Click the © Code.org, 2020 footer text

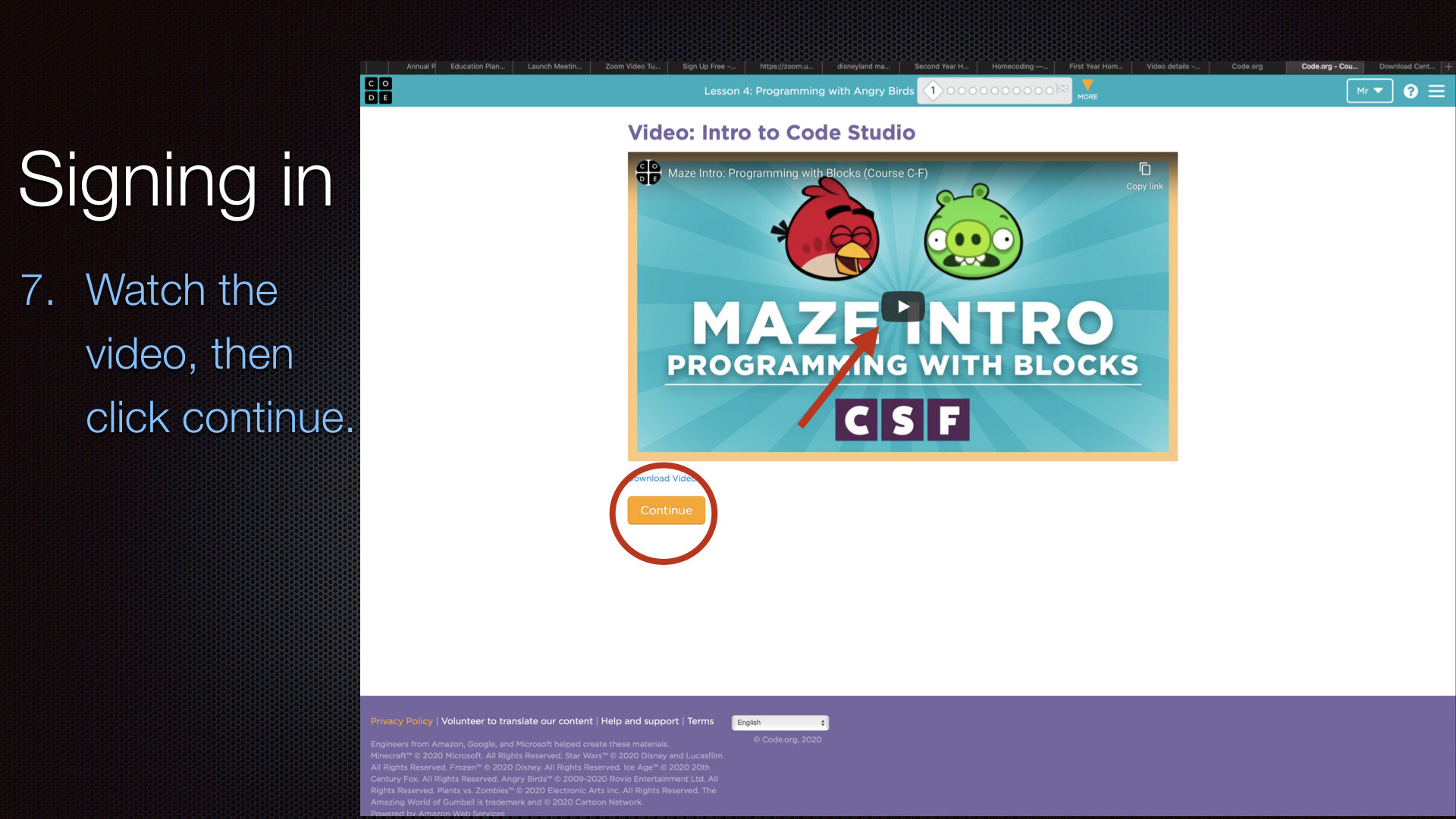[787, 739]
